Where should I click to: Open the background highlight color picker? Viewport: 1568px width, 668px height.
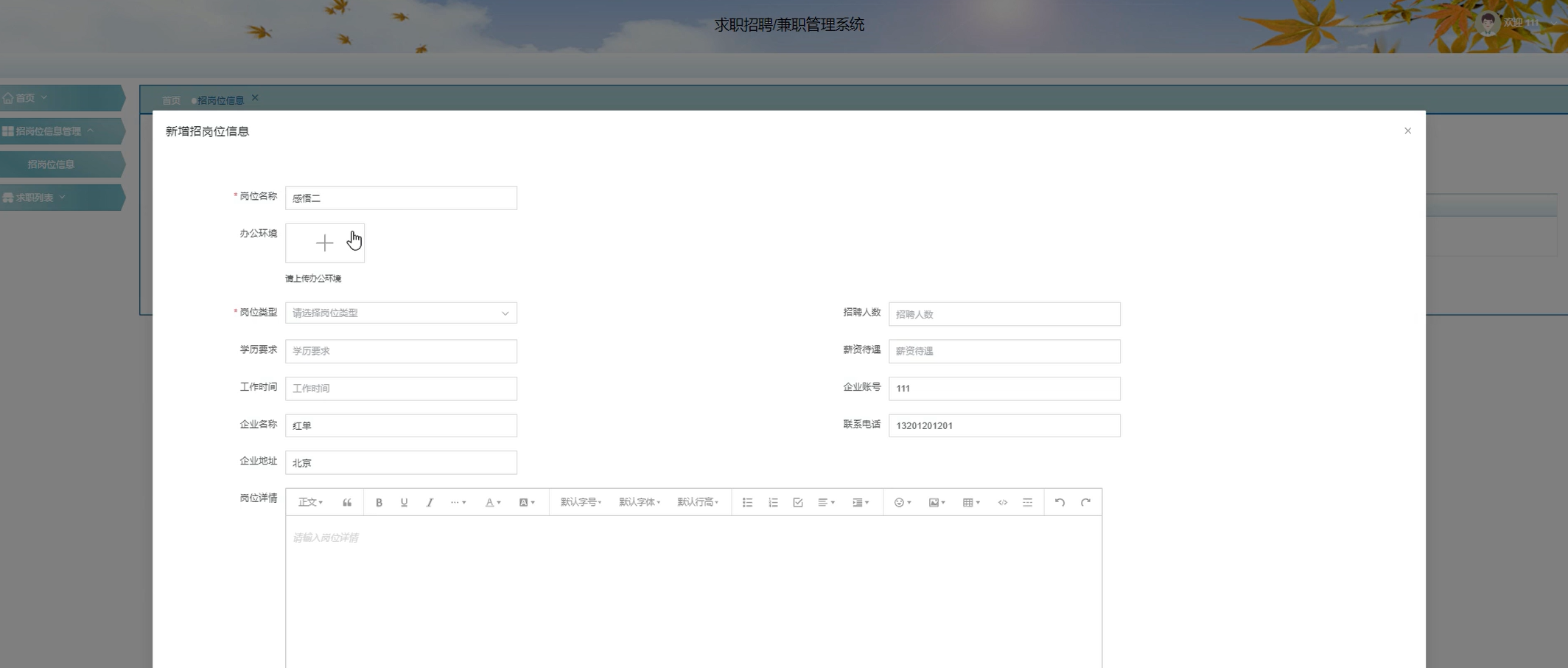point(527,503)
